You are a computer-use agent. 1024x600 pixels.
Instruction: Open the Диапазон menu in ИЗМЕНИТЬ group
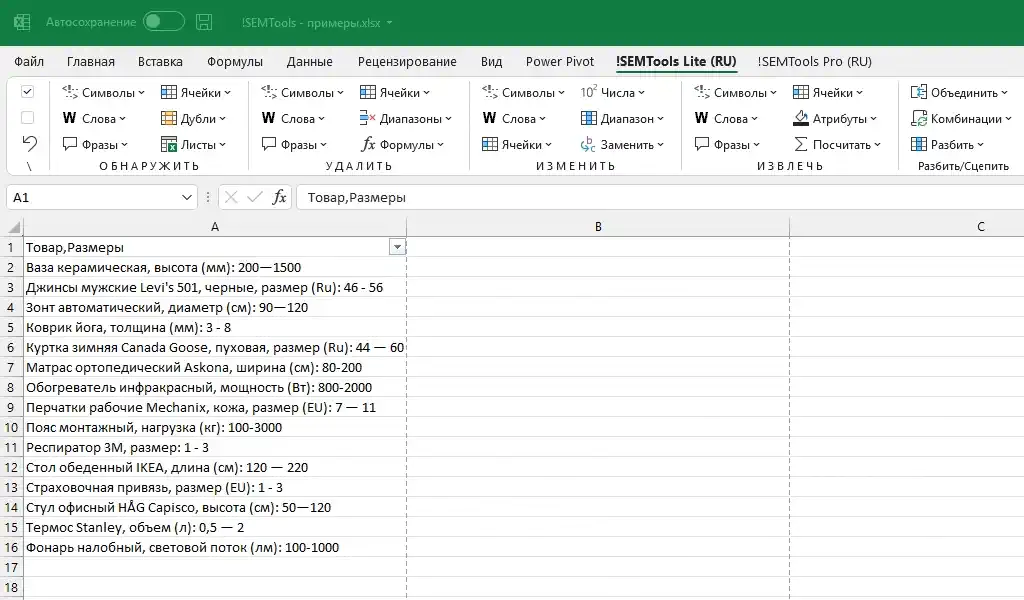[x=622, y=119]
